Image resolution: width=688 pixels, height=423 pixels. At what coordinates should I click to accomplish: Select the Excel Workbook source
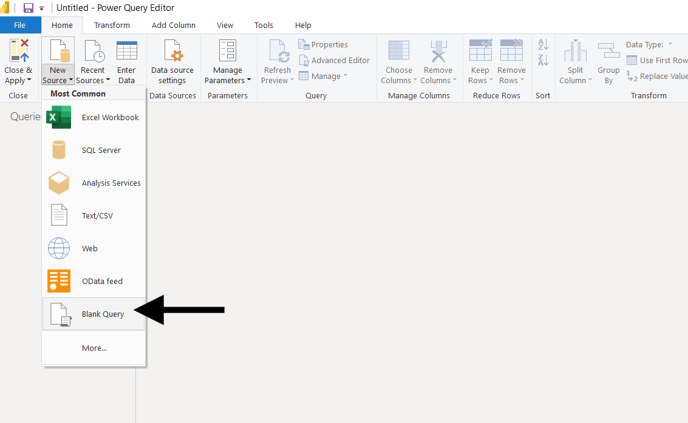tap(94, 117)
